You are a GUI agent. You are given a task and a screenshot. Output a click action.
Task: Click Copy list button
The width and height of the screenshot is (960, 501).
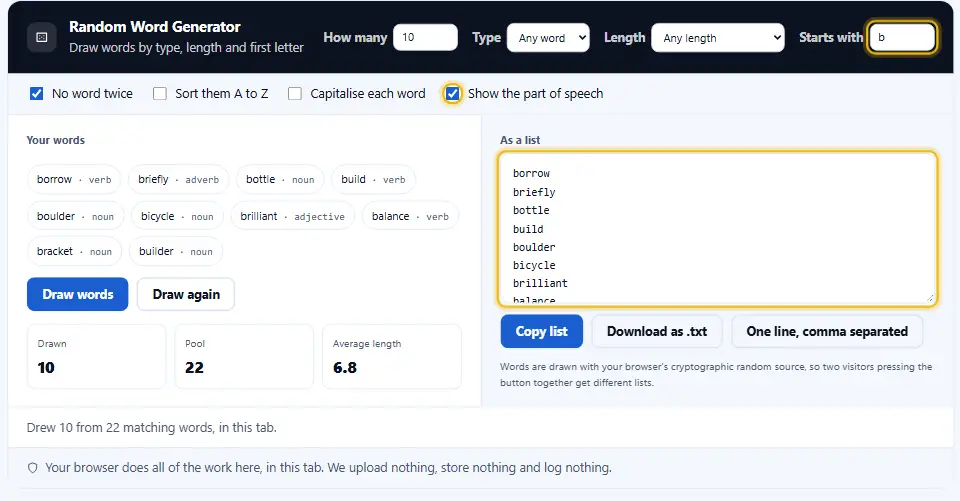[x=541, y=331]
